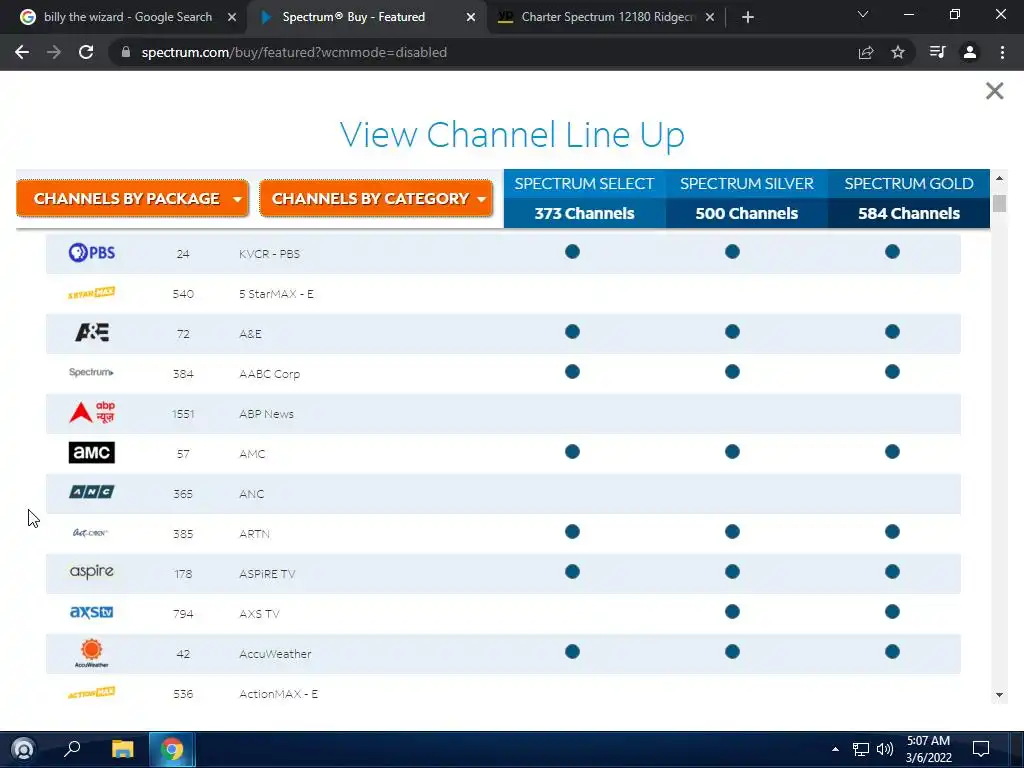
Task: Reload the Spectrum page
Action: (x=86, y=52)
